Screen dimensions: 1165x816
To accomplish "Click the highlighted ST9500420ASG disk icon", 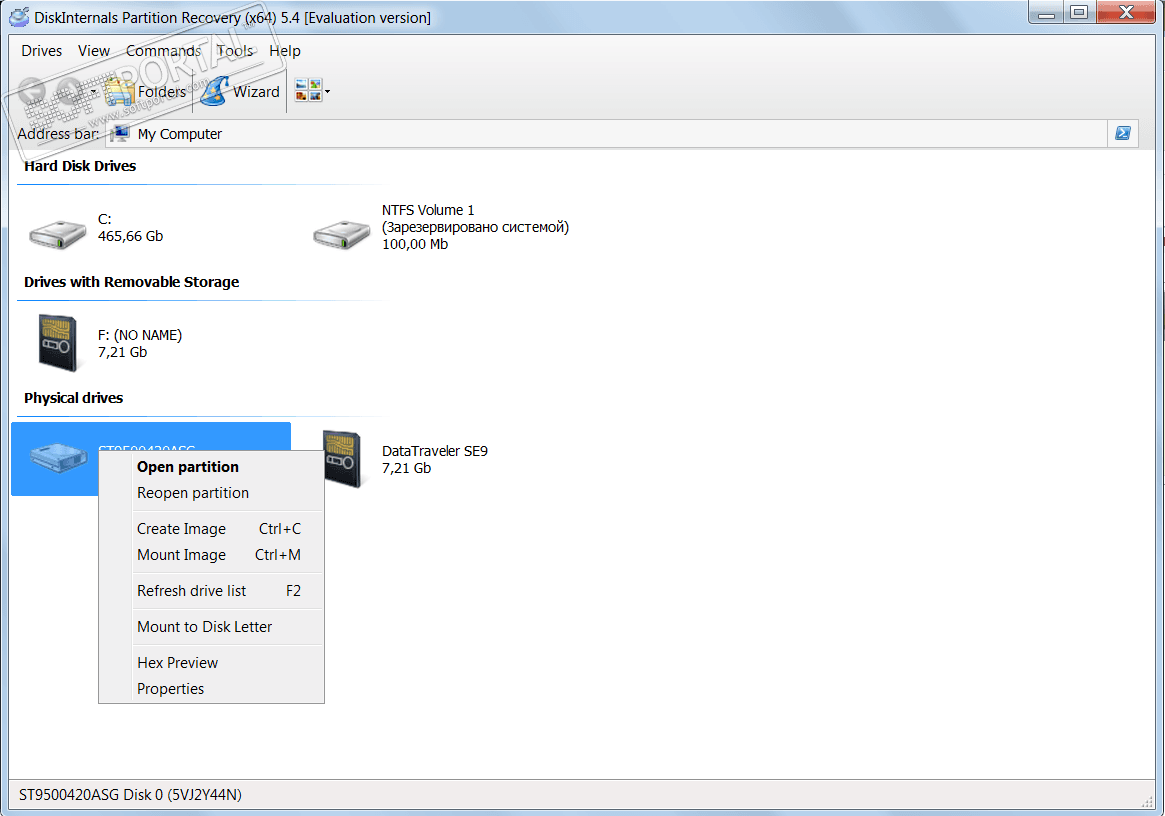I will pos(58,456).
